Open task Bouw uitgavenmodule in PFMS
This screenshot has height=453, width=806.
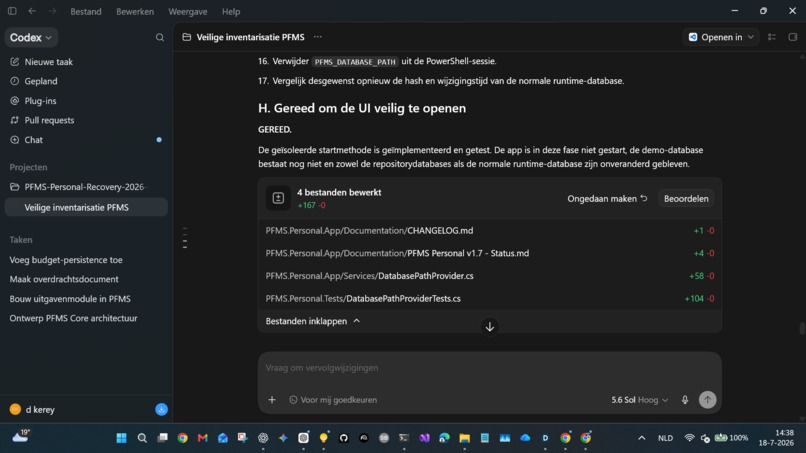[x=70, y=299]
